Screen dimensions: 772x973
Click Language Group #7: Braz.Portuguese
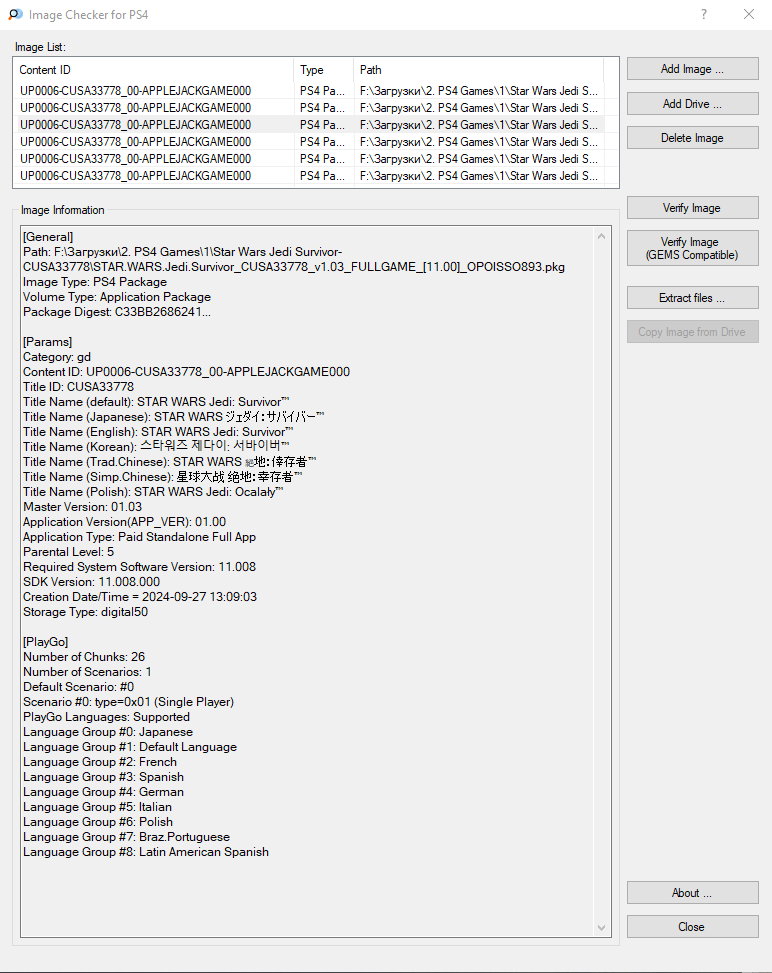click(127, 836)
